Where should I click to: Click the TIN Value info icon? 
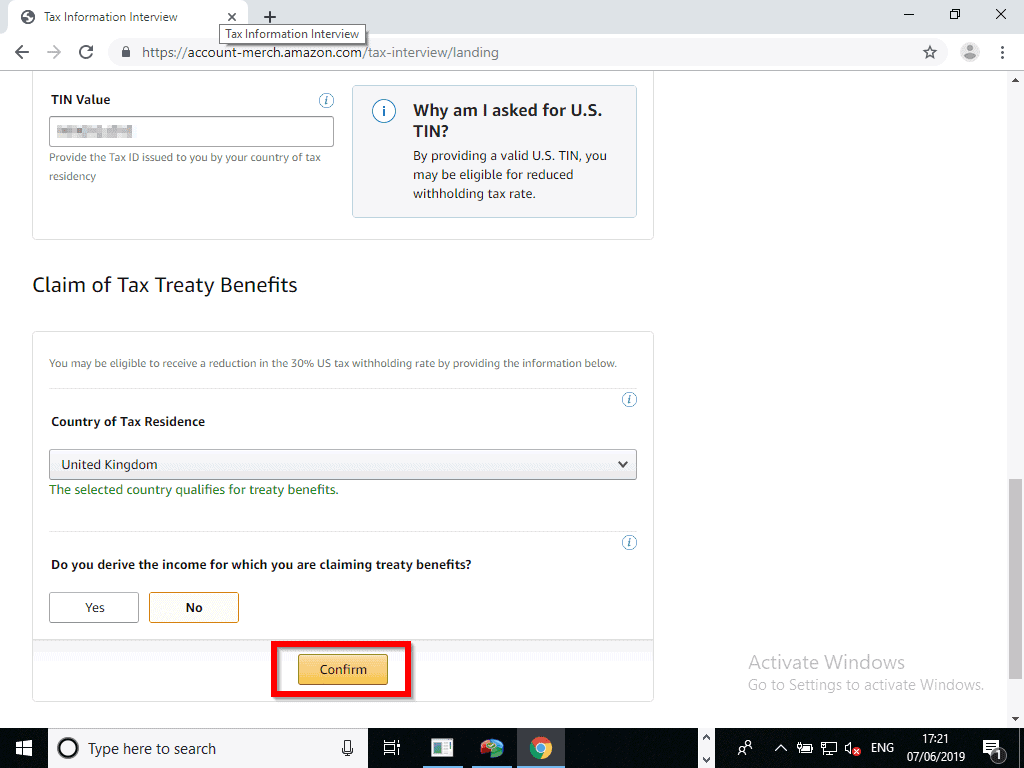coord(326,100)
